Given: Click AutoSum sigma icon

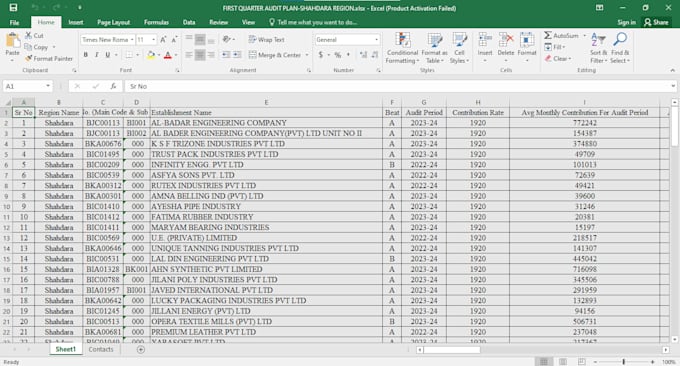Looking at the screenshot, I should [548, 35].
